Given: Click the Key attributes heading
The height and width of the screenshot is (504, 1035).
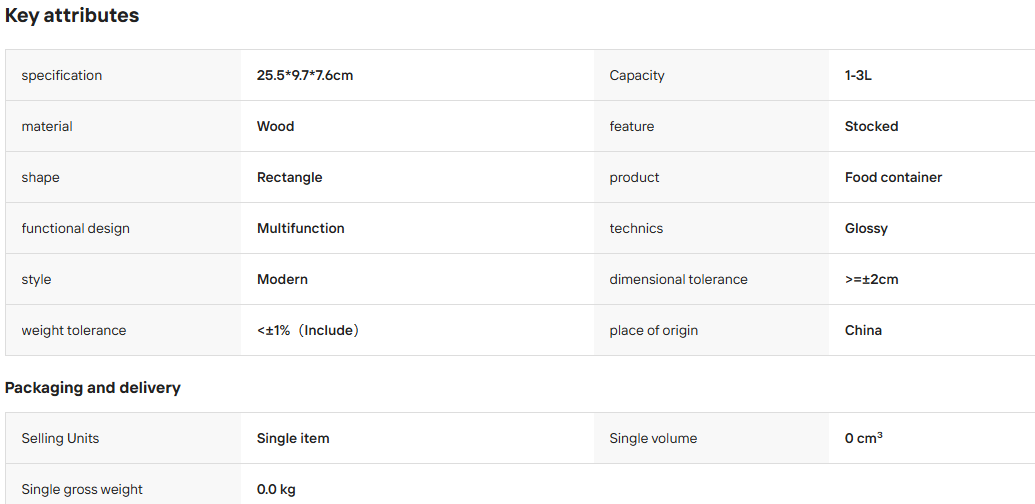Looking at the screenshot, I should pyautogui.click(x=72, y=16).
